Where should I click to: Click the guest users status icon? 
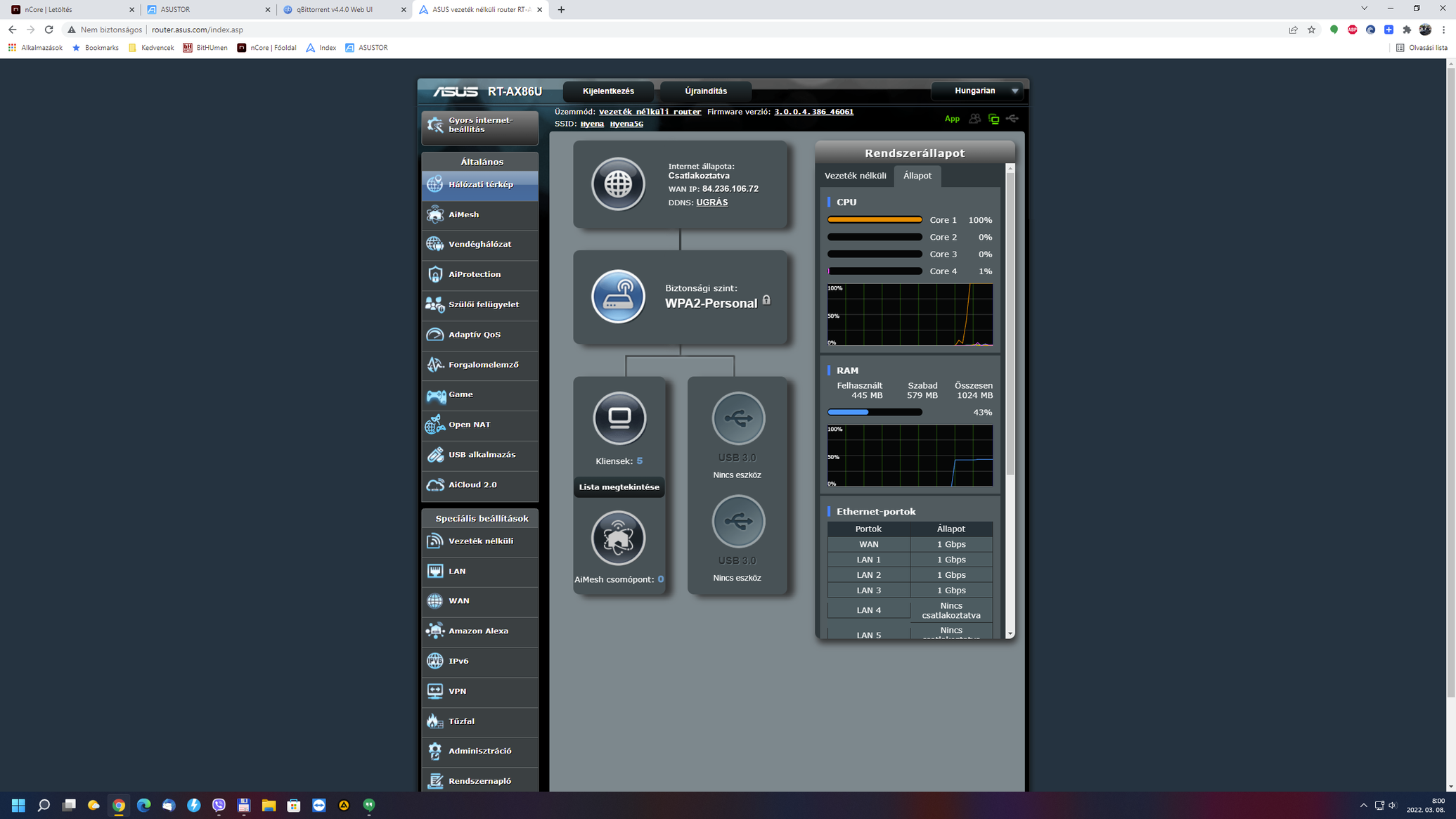click(974, 119)
